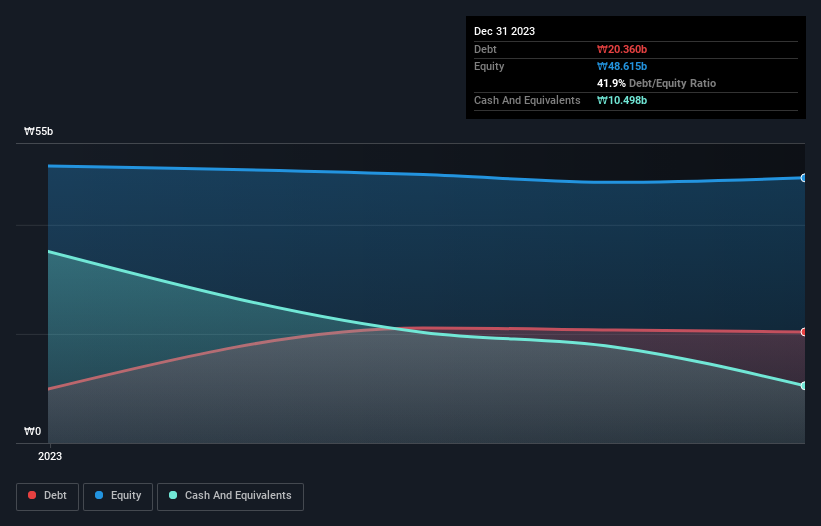821x526 pixels.
Task: Click the ₩0 y-axis label
Action: pyautogui.click(x=32, y=431)
